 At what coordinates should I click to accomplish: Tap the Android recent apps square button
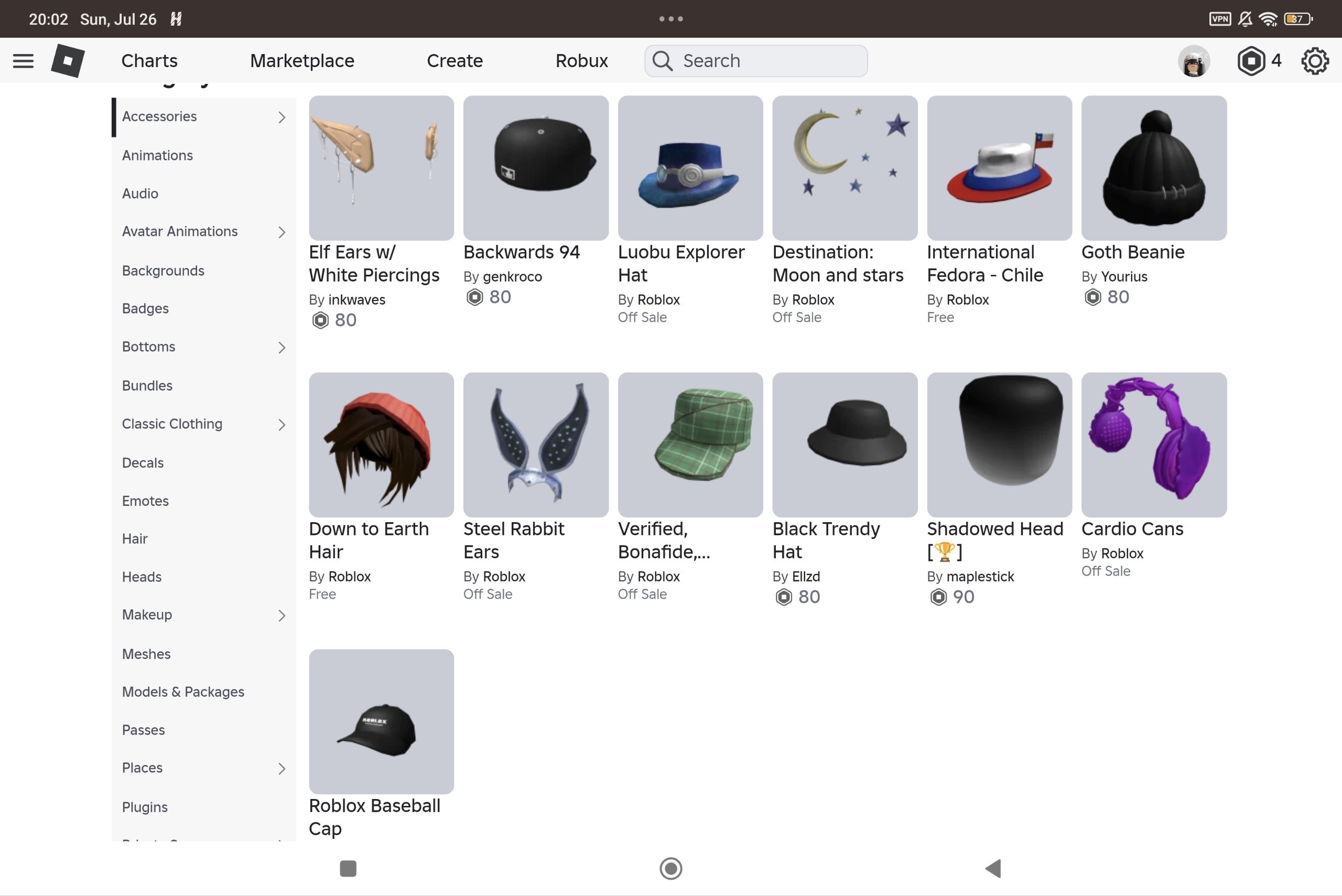point(348,869)
